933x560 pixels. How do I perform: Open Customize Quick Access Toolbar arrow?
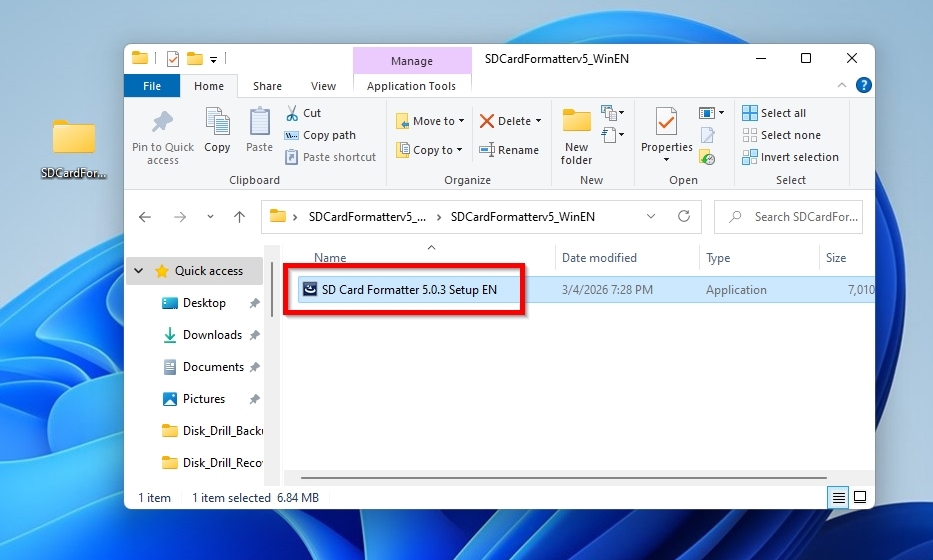213,59
